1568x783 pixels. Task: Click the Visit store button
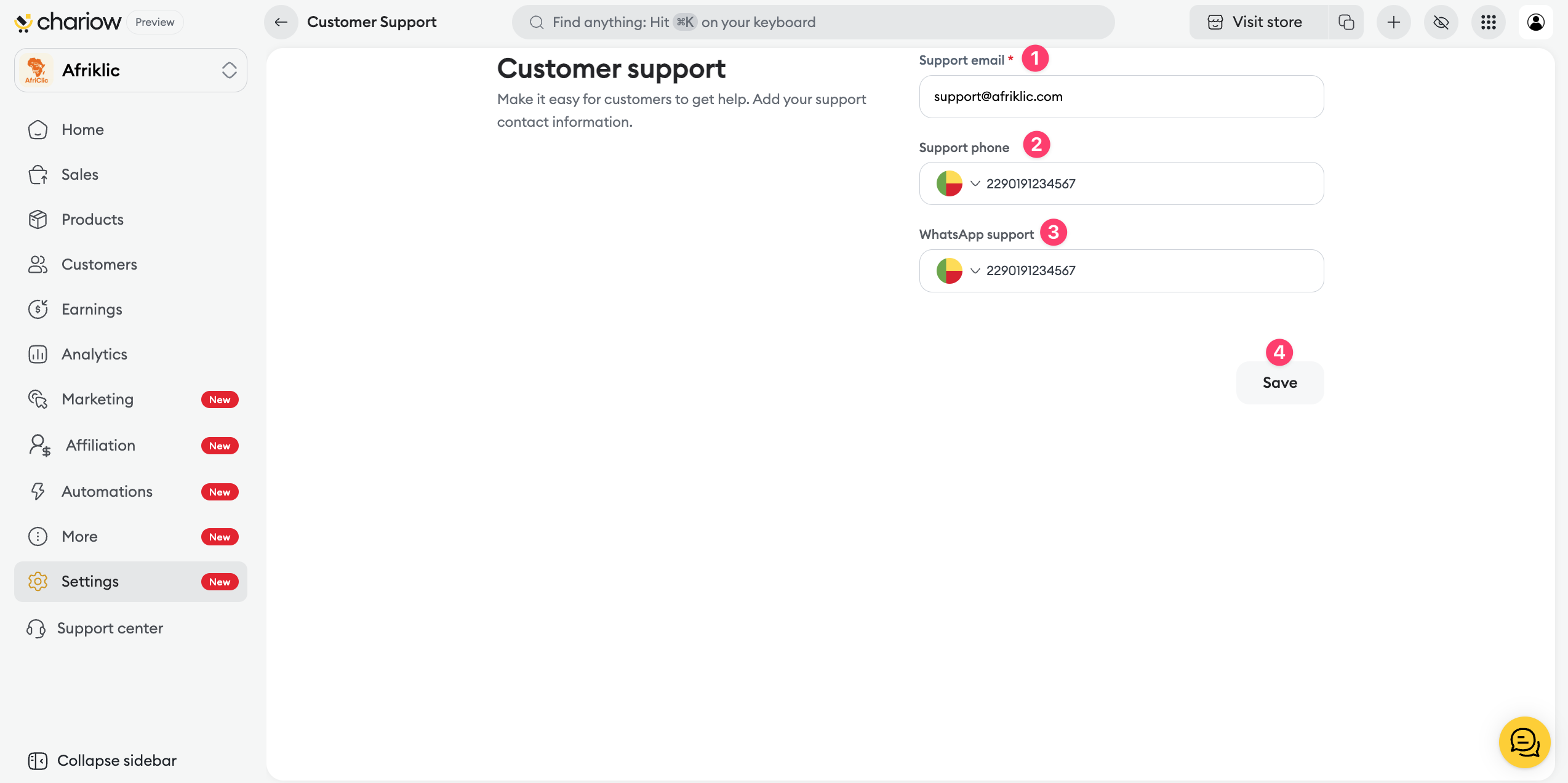(1257, 22)
